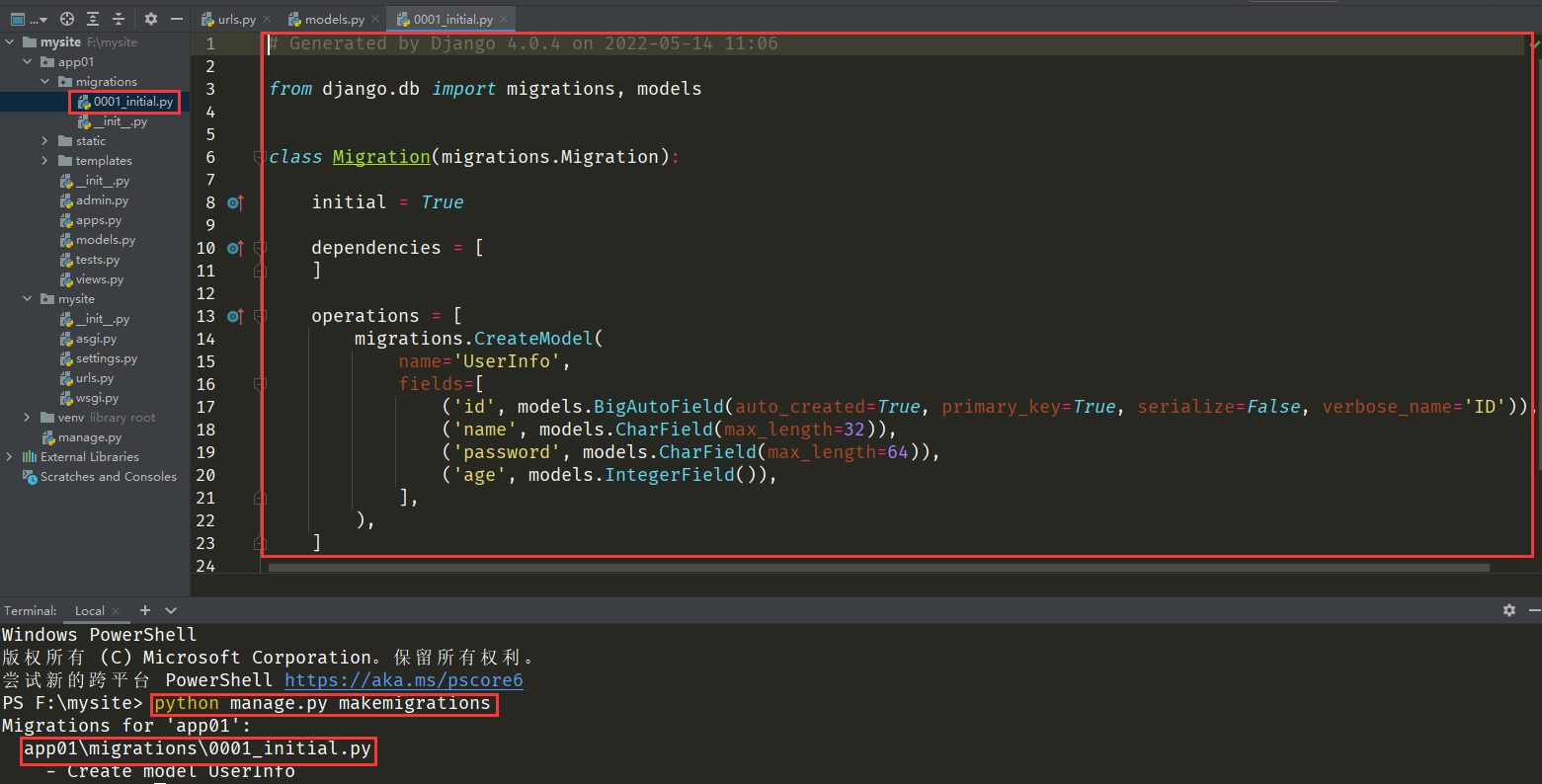Click the Collapse All icon in project toolbar
Screen dimensions: 1542x784
point(119,19)
